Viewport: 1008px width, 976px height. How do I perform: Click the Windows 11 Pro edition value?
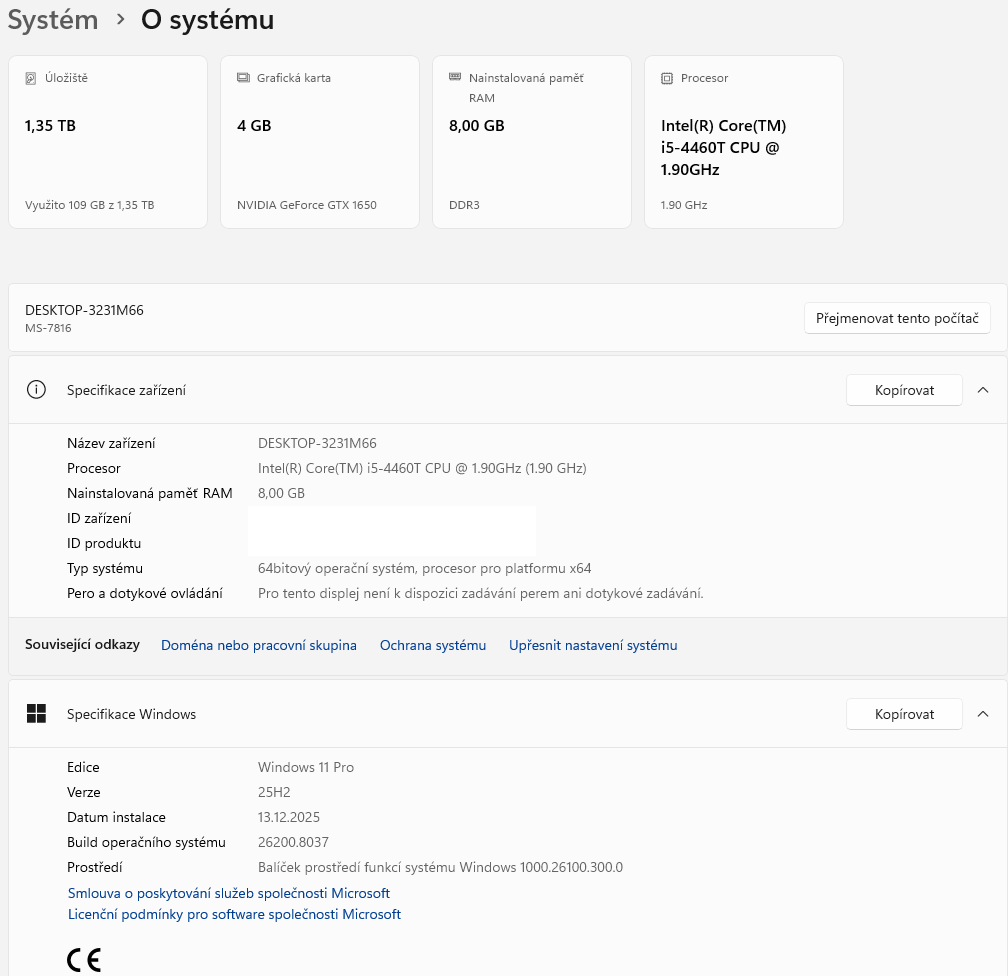pos(306,767)
